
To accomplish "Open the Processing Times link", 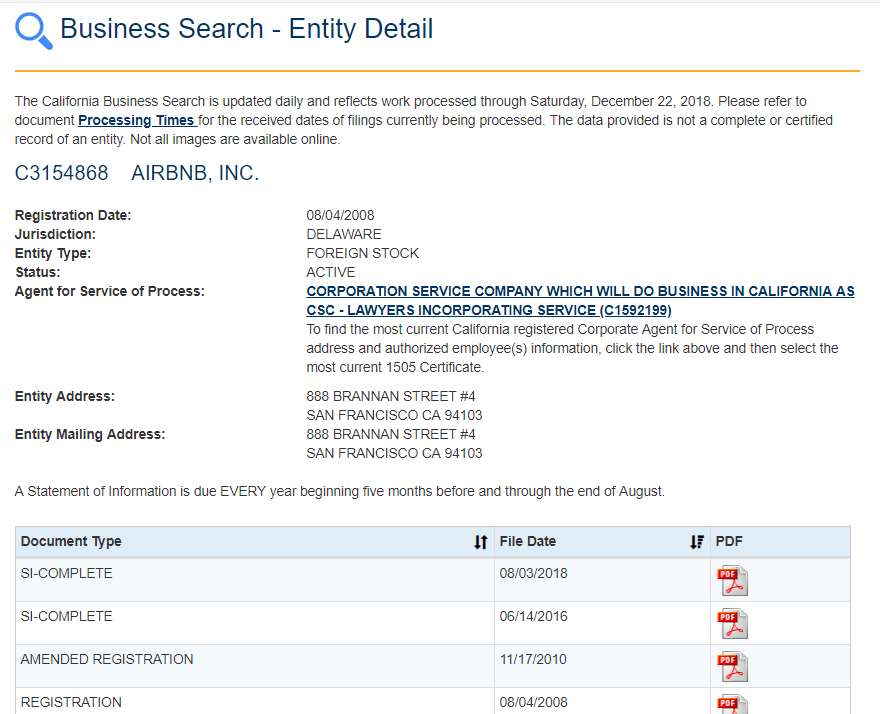I will pyautogui.click(x=137, y=120).
